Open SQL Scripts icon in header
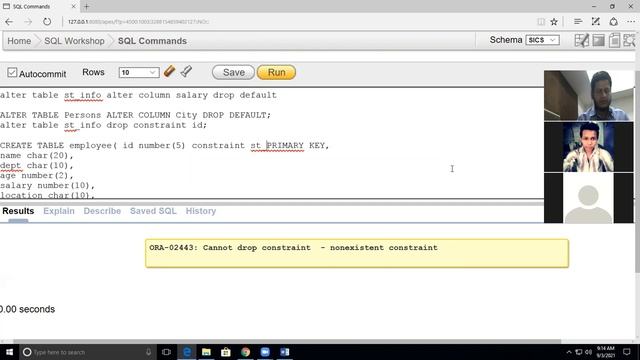The image size is (640, 360). 614,40
